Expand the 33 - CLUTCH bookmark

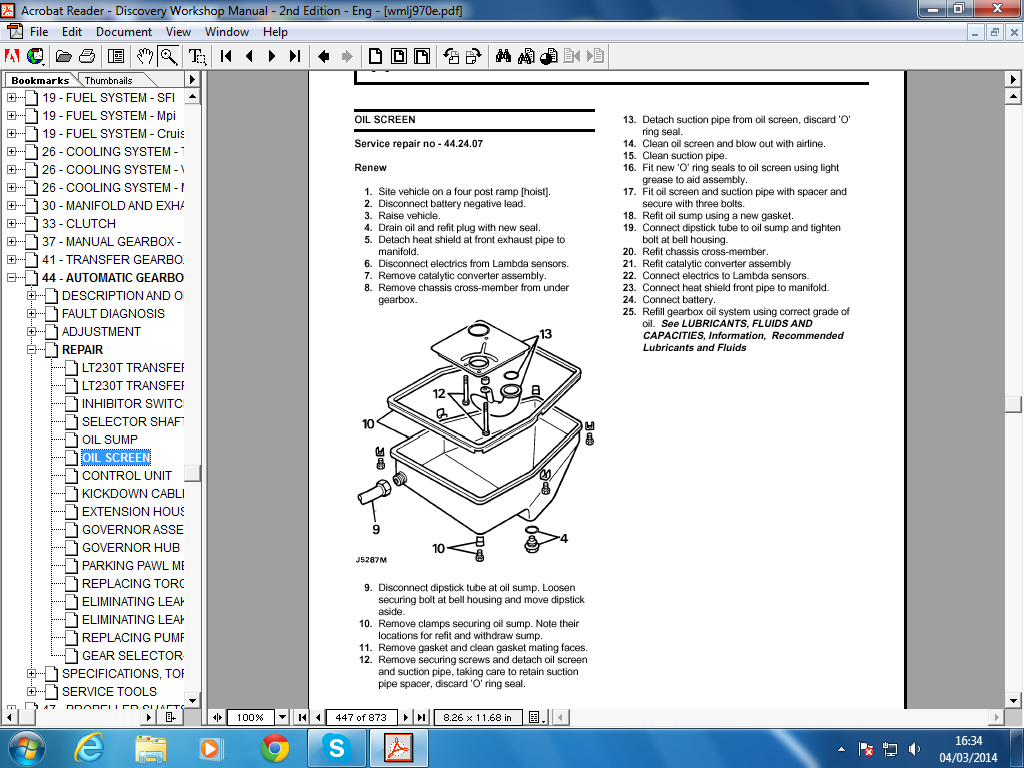pos(12,223)
